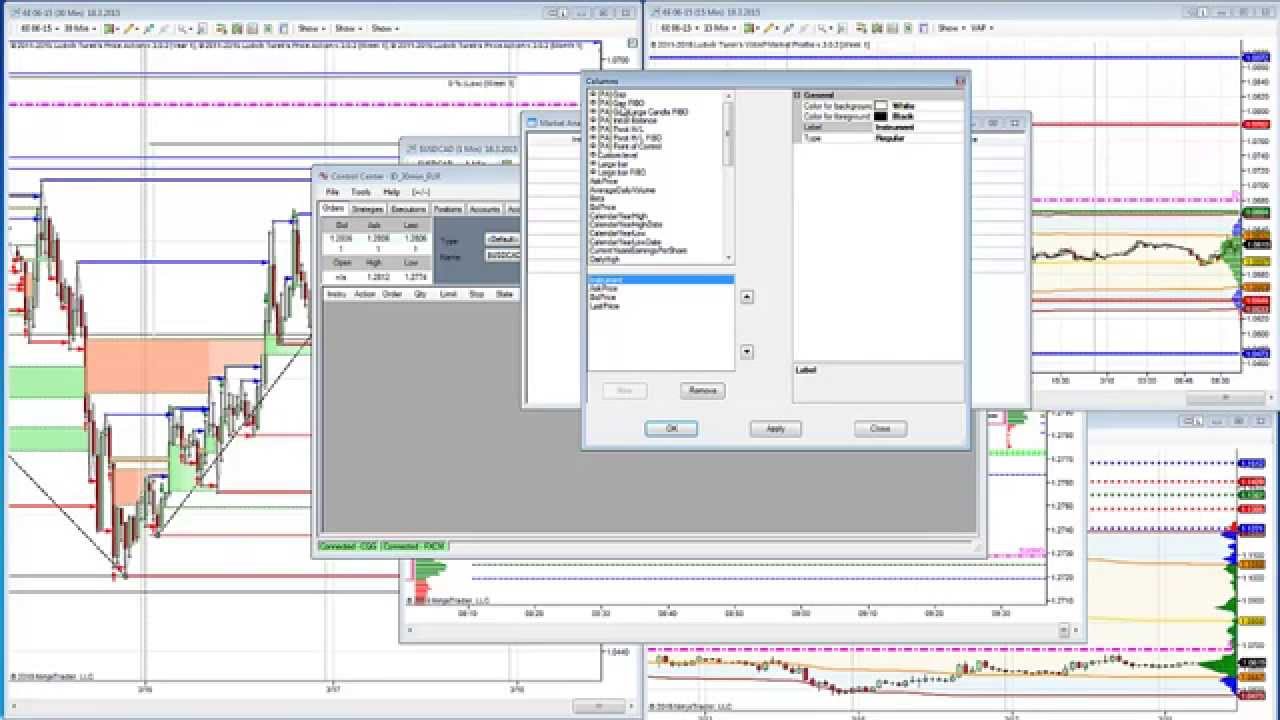Switch to Executions tab in Control Center
The width and height of the screenshot is (1280, 720).
(409, 209)
